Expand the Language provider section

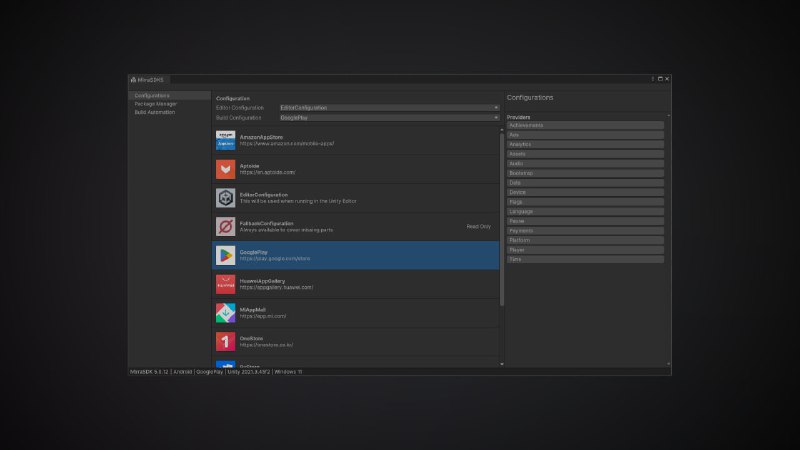pyautogui.click(x=585, y=212)
